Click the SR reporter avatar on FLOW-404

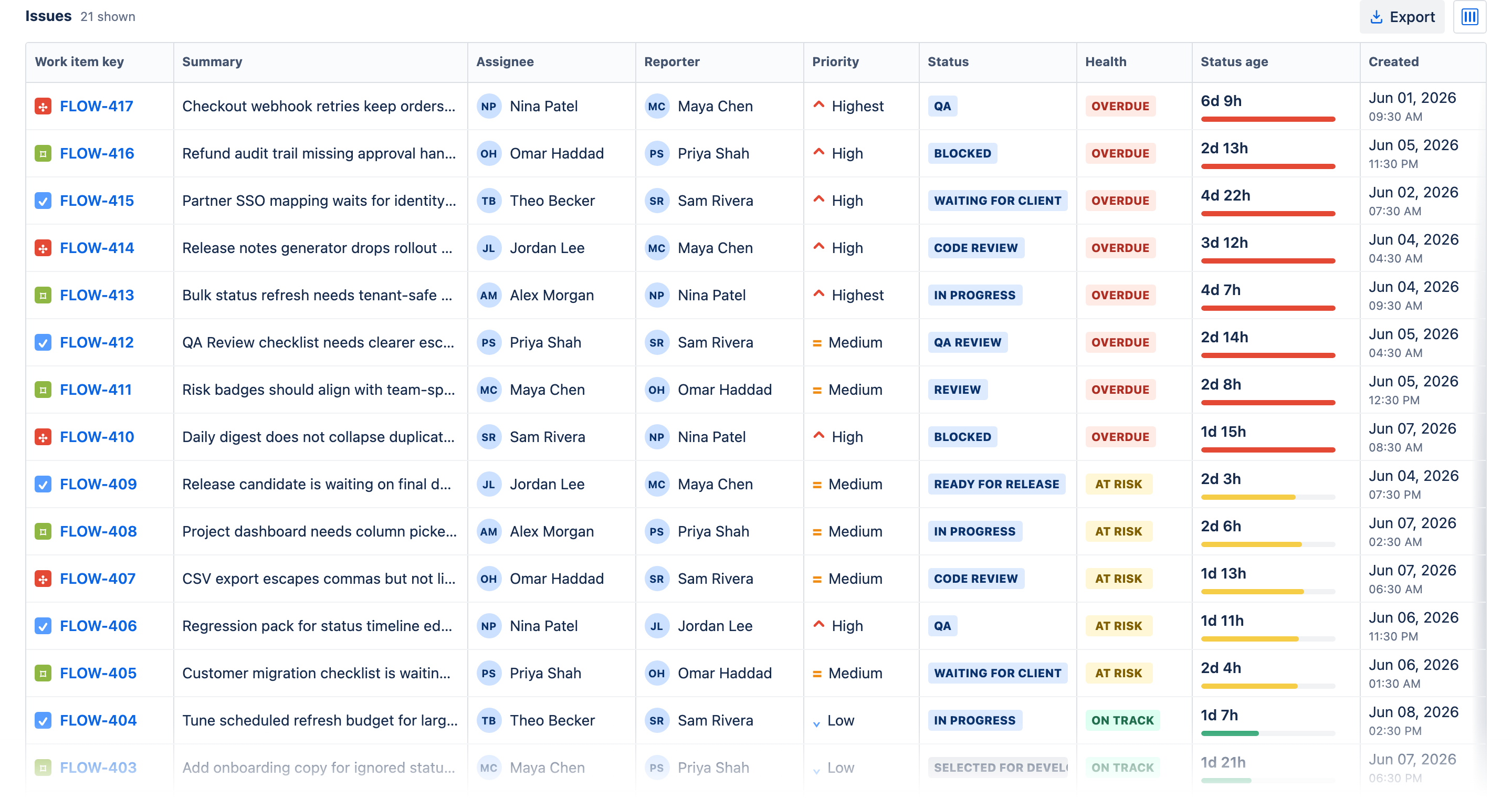(656, 720)
